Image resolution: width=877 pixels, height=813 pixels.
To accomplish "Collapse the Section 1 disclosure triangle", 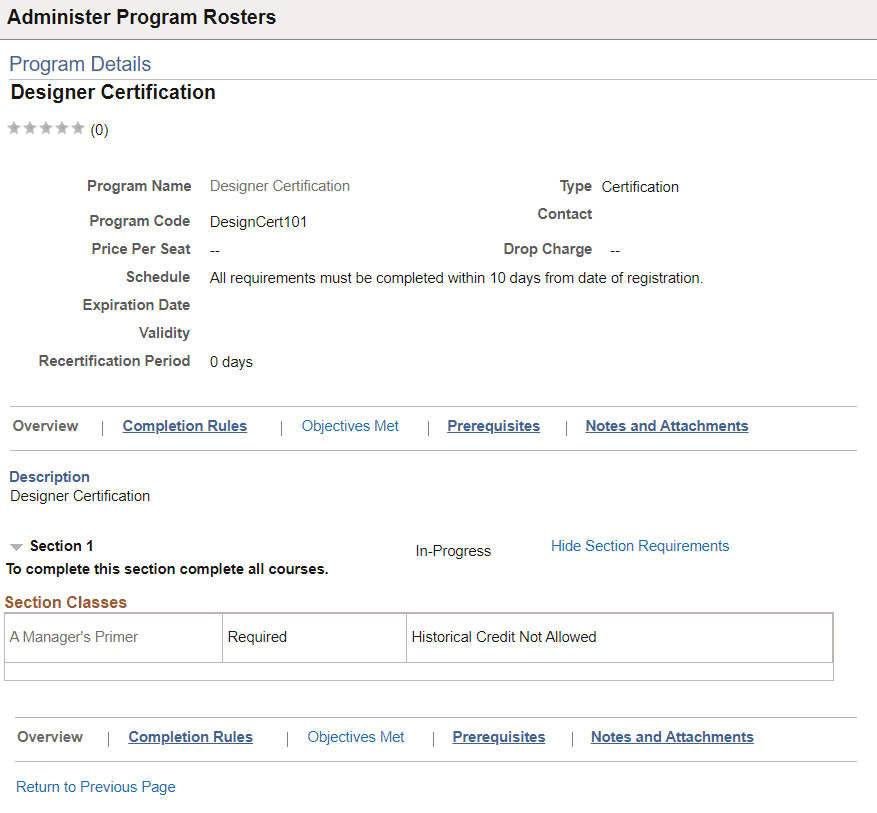I will pyautogui.click(x=16, y=545).
